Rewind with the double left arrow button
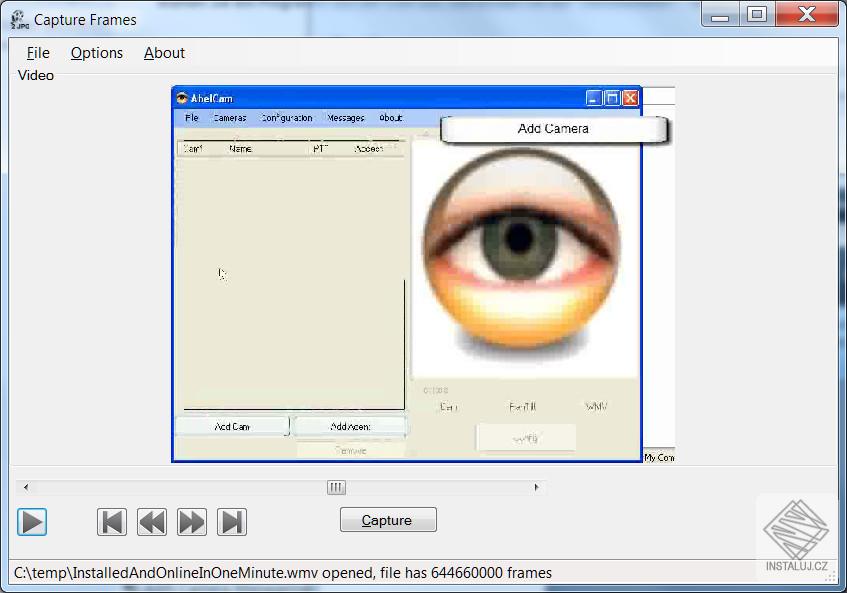Viewport: 847px width, 593px height. (x=152, y=522)
